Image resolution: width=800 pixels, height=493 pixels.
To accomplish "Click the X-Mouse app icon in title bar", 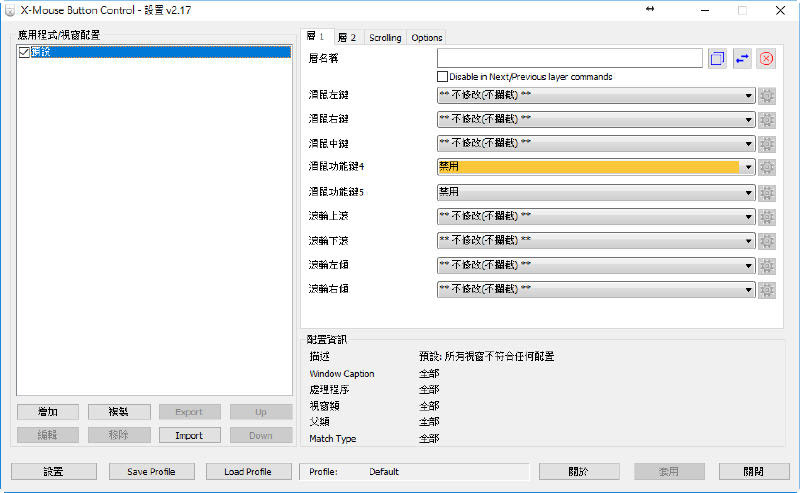I will point(10,10).
